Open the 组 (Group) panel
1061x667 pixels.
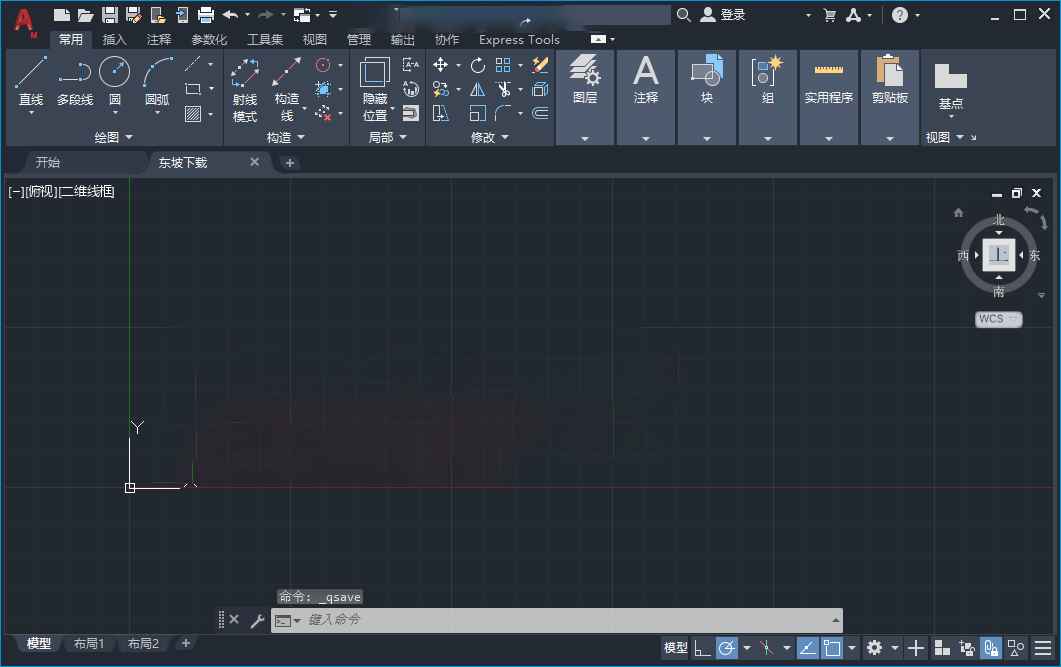point(767,97)
